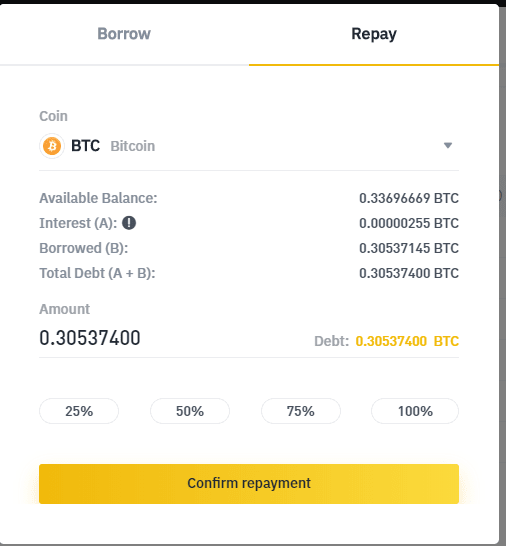
Task: Click the orange Bitcoin logo icon
Action: point(52,146)
